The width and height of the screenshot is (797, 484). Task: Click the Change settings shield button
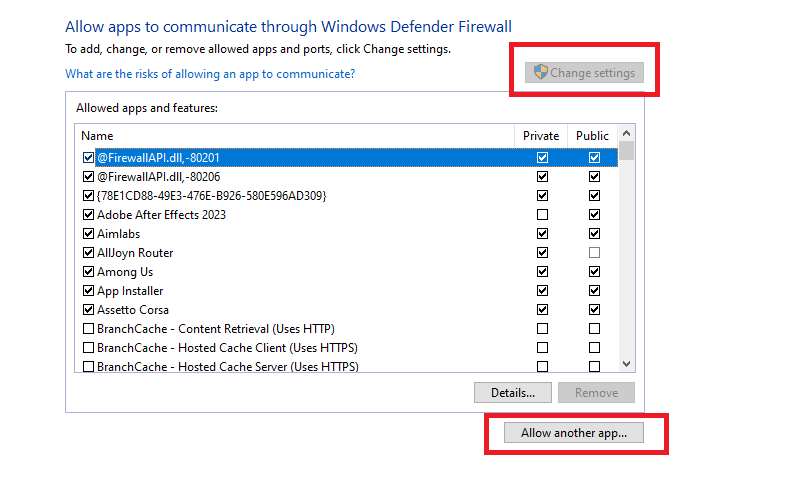point(584,73)
